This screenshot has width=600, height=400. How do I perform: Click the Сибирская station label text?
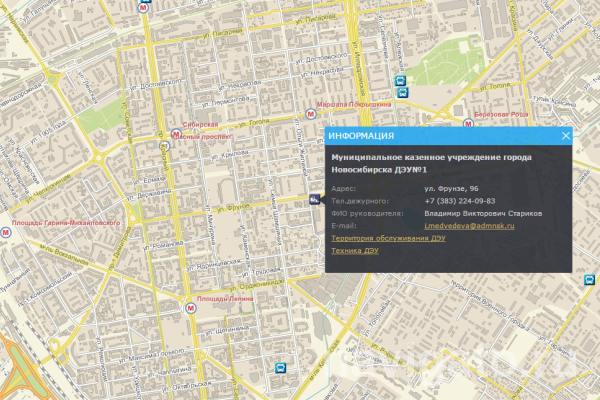click(199, 124)
